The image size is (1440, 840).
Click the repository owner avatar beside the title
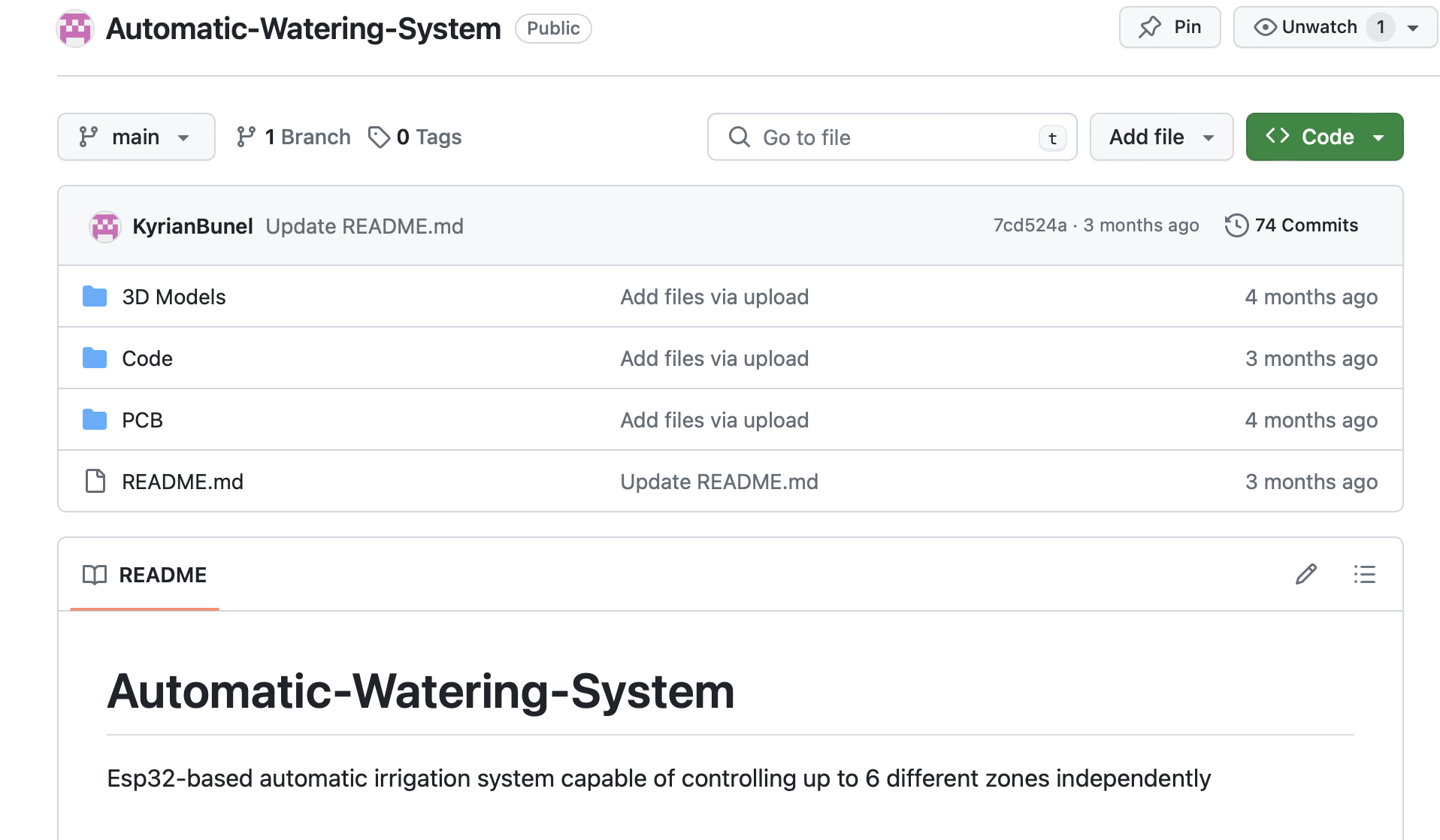75,29
